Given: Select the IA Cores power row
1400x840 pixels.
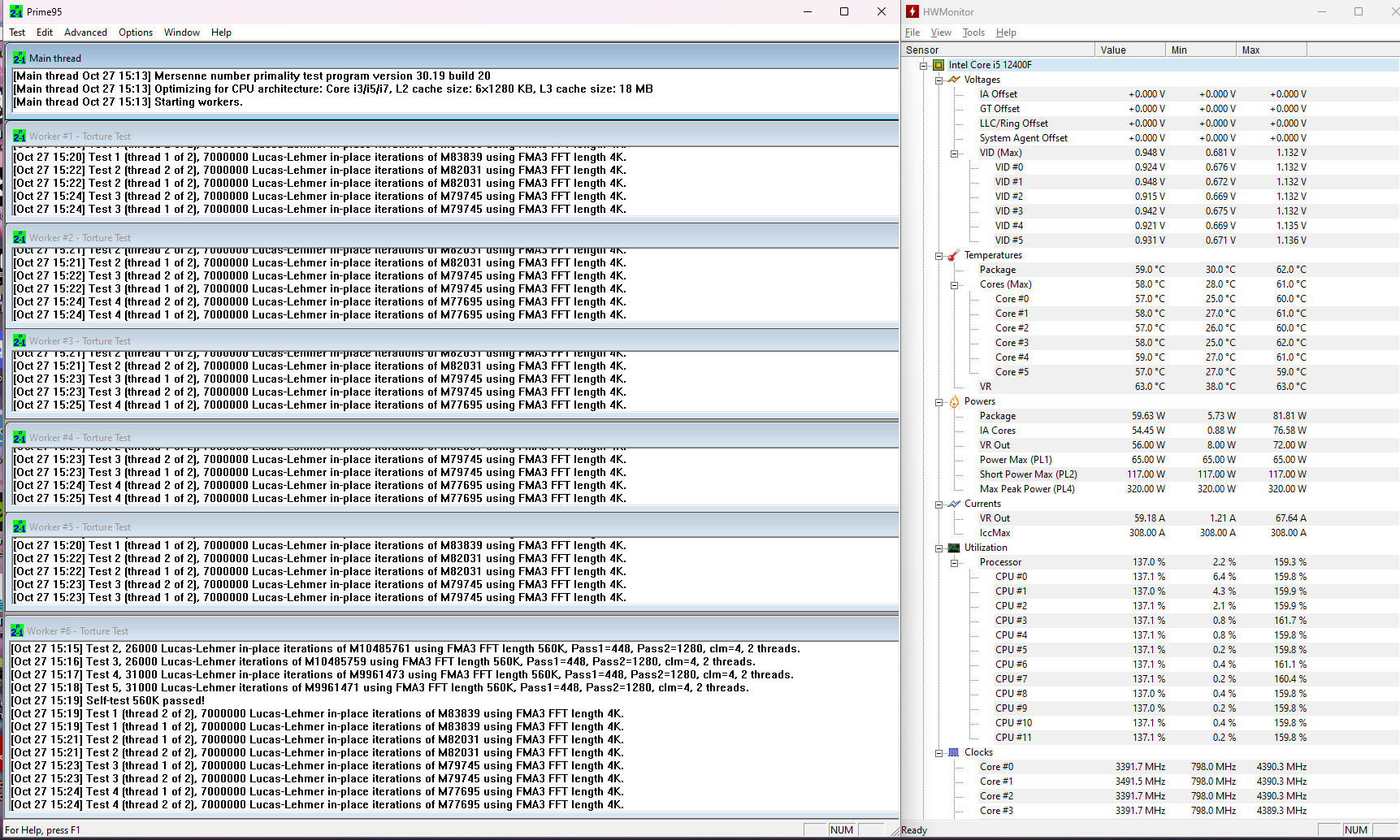Looking at the screenshot, I should tap(1142, 431).
